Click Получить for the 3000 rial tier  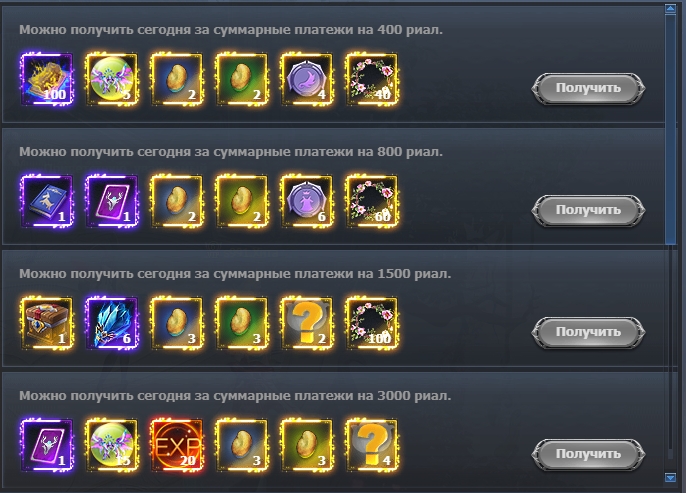pos(588,455)
